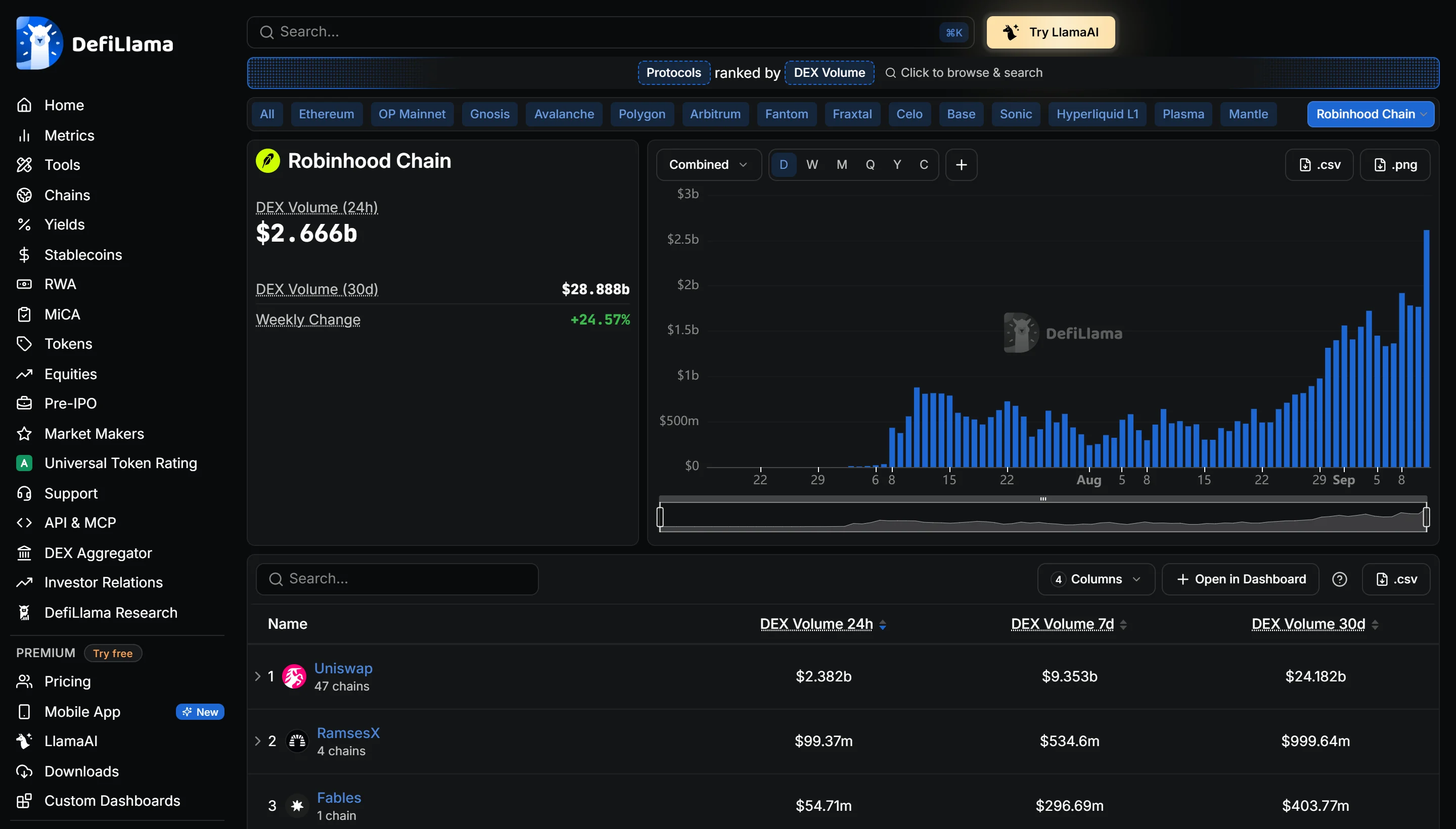1456x829 pixels.
Task: Open the Metrics bar-chart icon
Action: point(24,135)
